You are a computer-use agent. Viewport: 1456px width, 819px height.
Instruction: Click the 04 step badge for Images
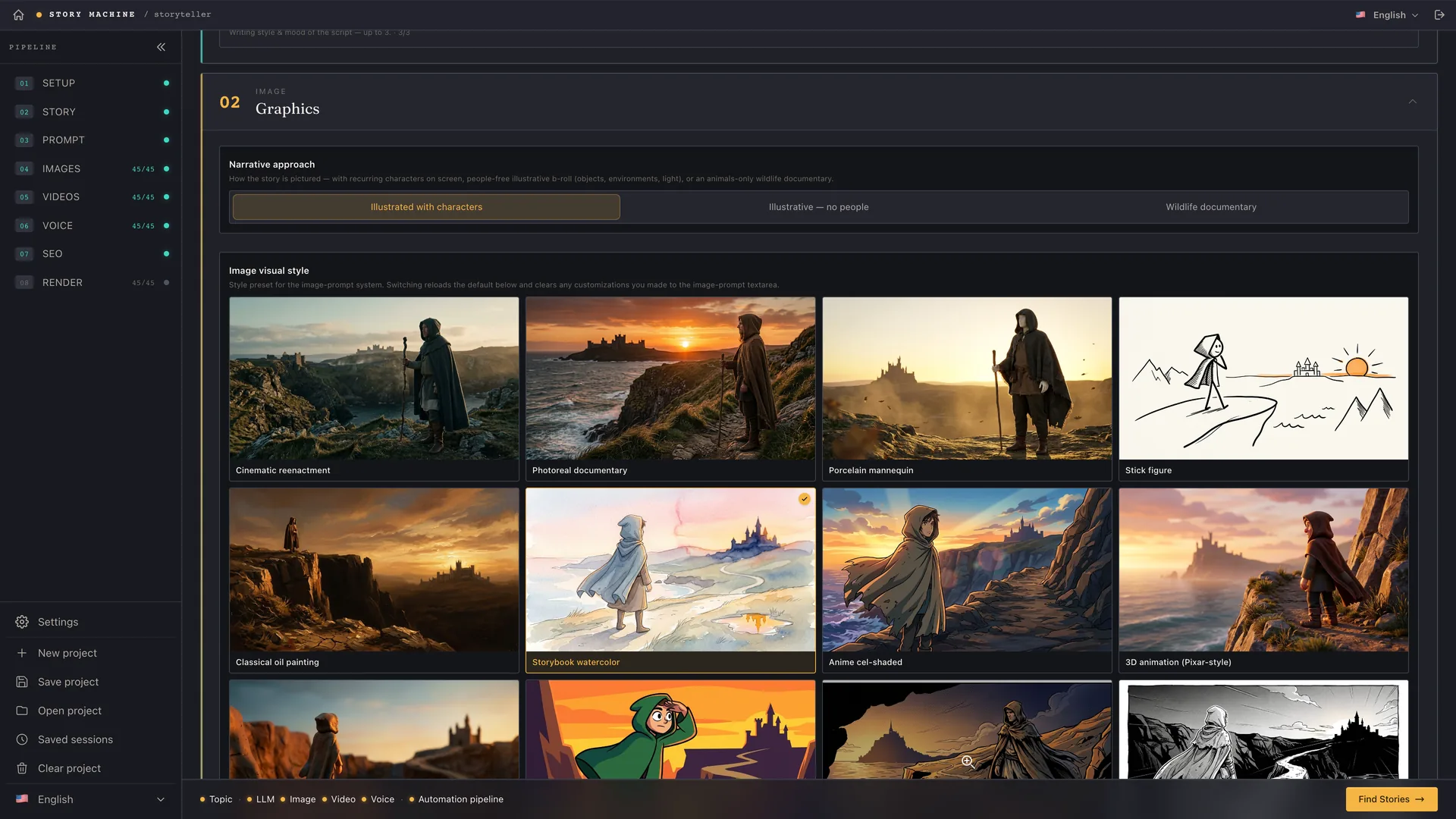point(24,169)
